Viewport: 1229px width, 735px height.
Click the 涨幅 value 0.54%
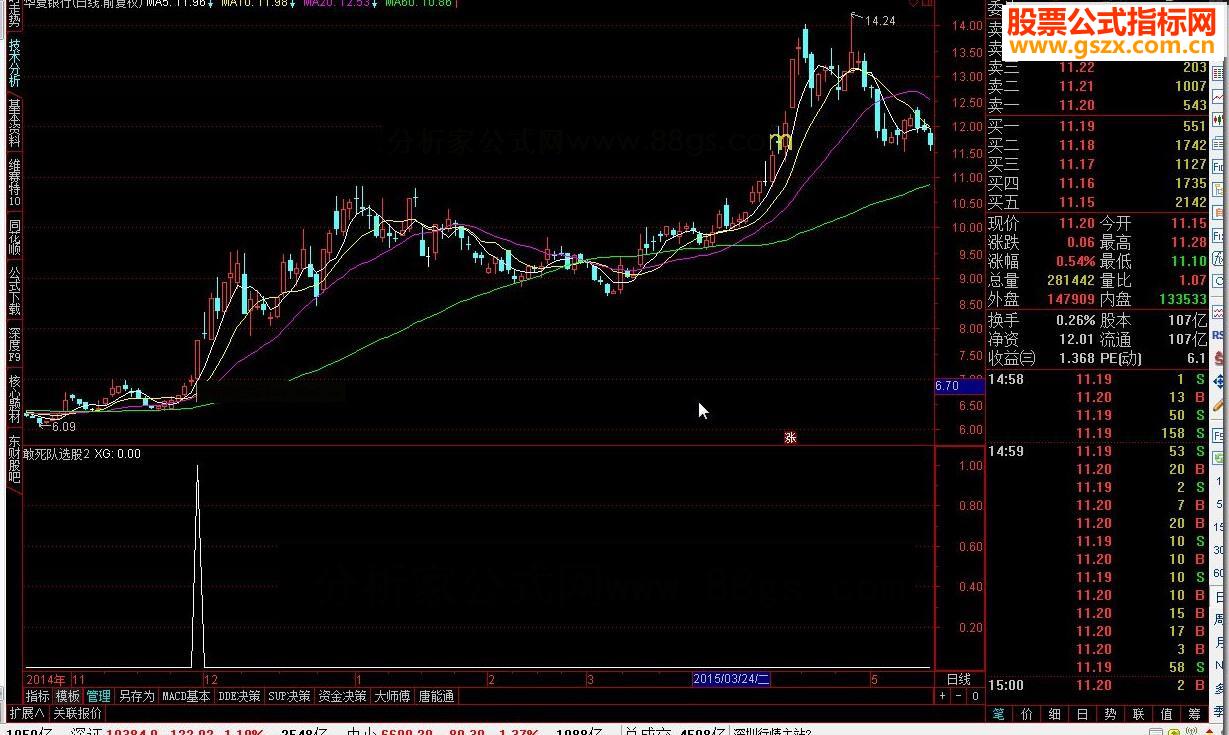(1073, 261)
